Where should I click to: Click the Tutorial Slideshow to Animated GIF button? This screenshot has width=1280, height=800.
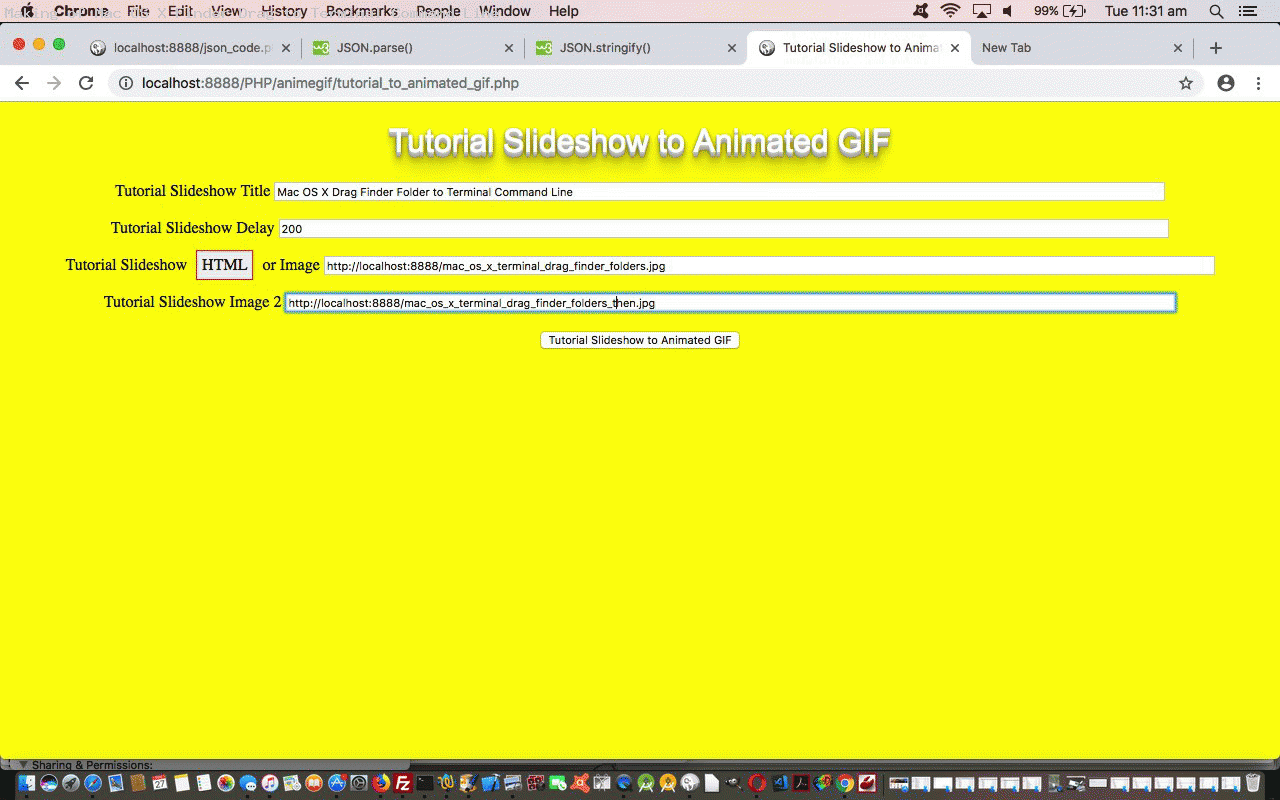(x=639, y=340)
